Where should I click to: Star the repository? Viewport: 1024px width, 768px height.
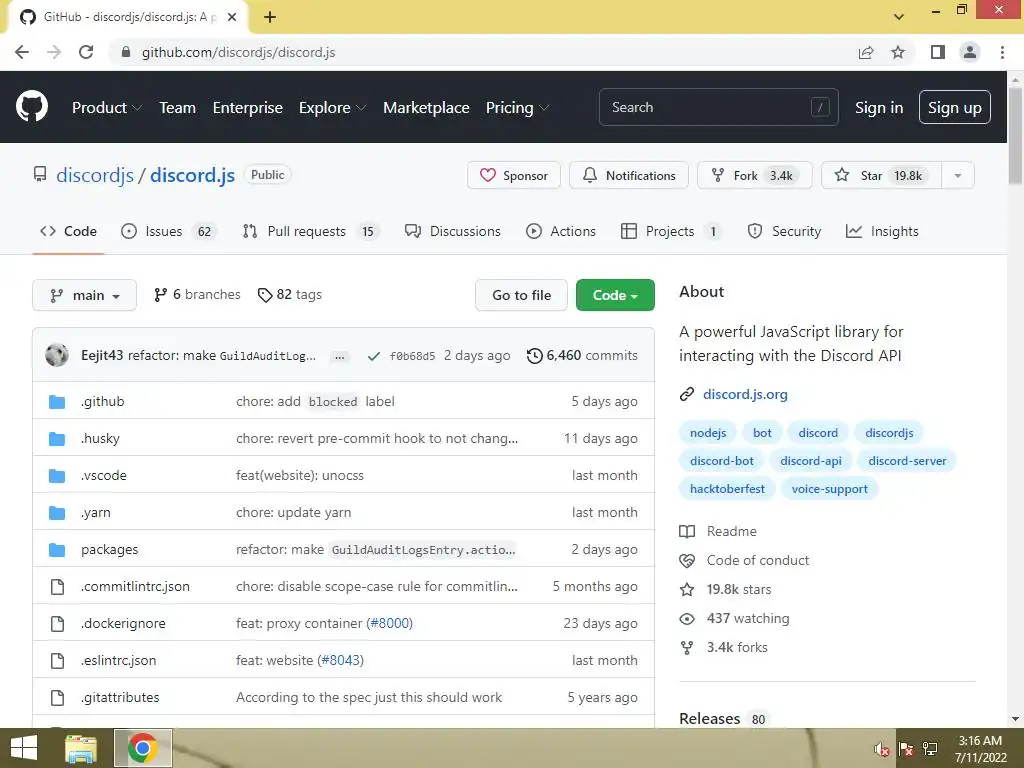(x=881, y=175)
